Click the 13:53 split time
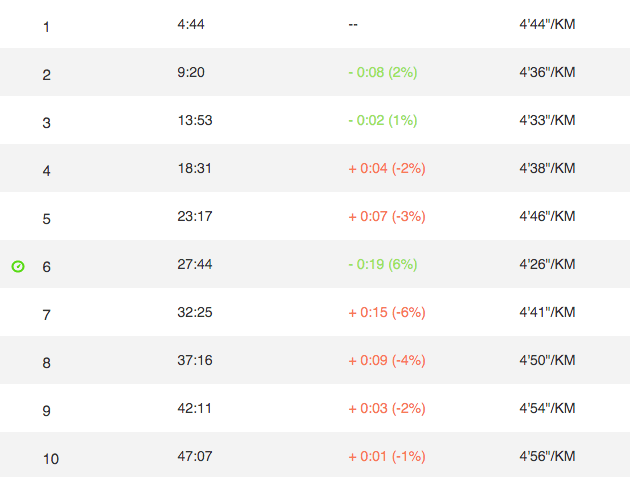This screenshot has height=477, width=630. pos(194,120)
